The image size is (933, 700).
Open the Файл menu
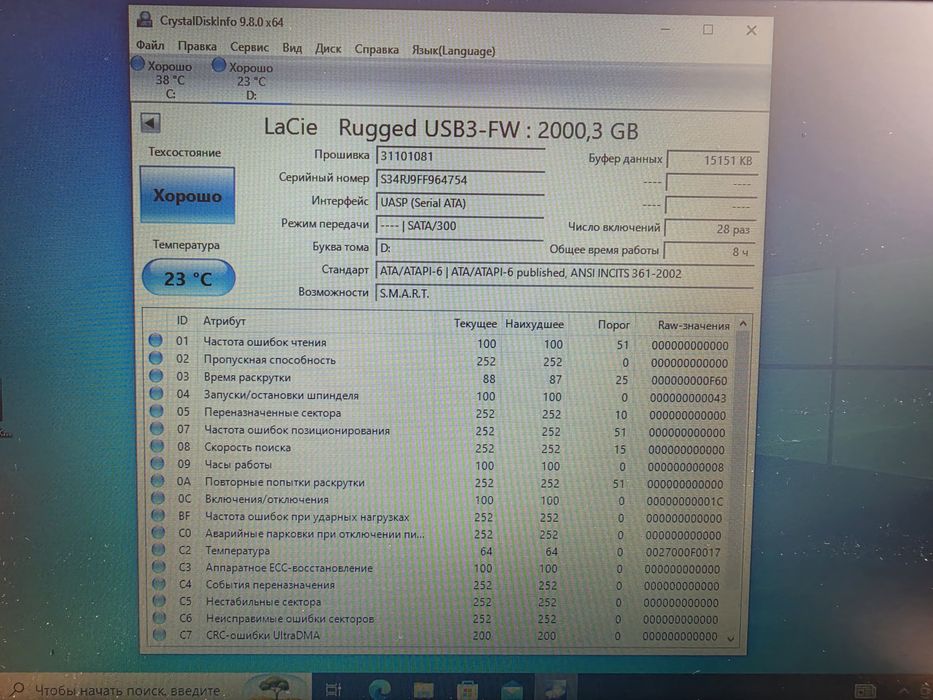click(150, 45)
